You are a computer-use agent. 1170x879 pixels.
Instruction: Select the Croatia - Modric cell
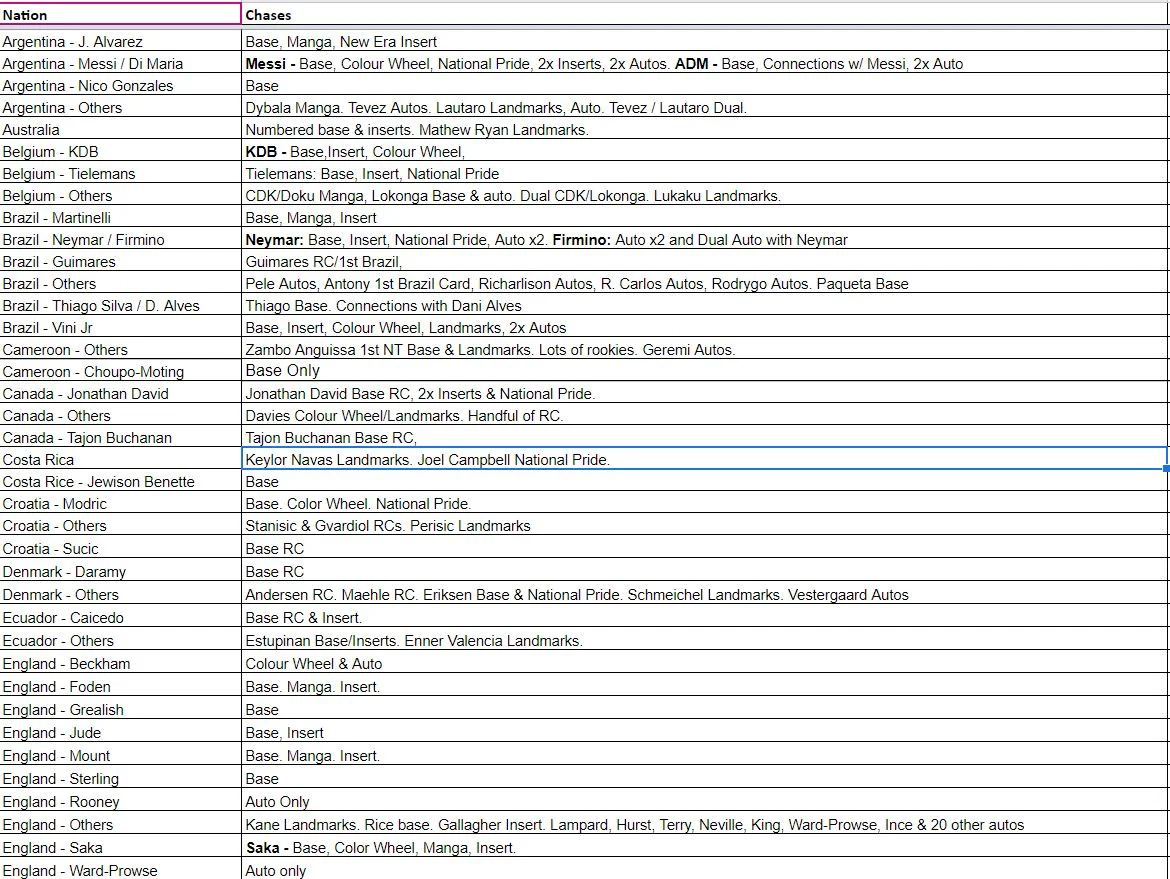[120, 504]
